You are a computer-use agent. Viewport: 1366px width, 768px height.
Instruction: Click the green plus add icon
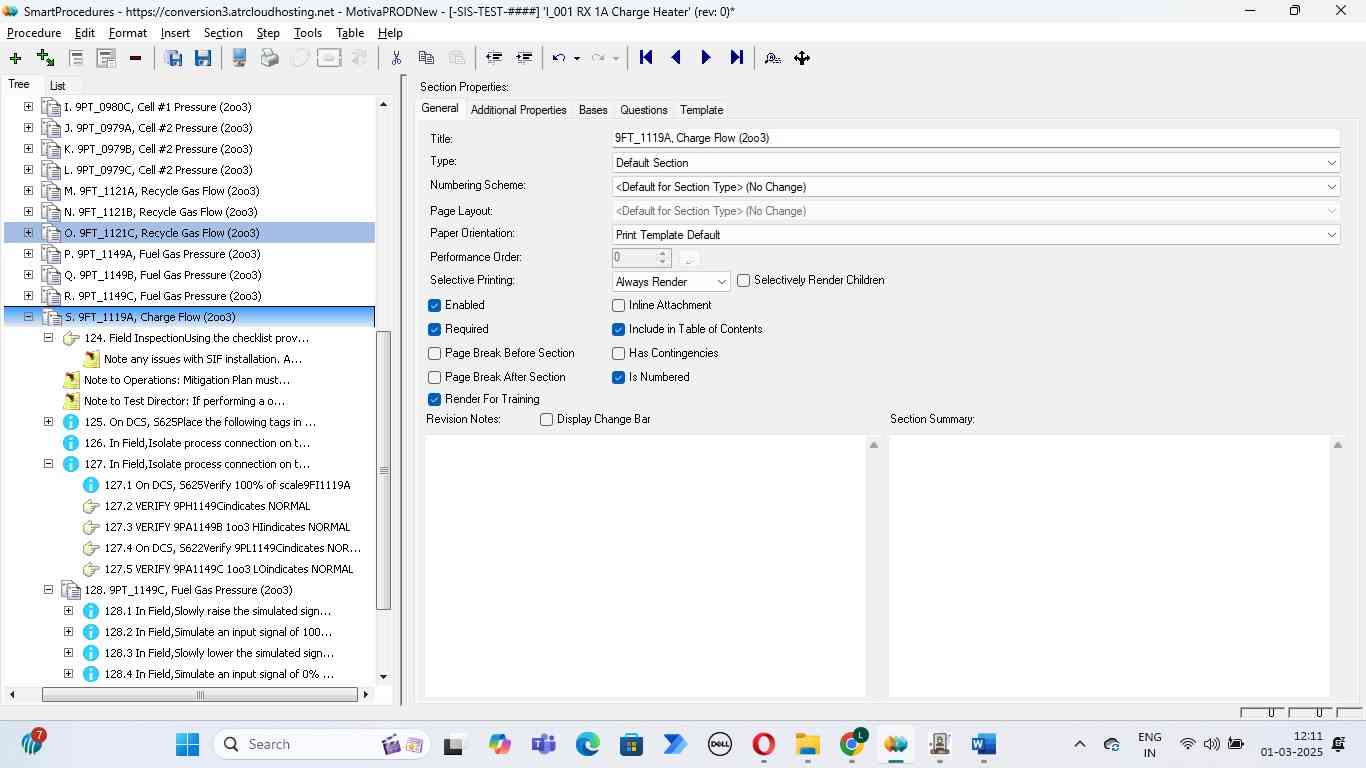click(15, 58)
